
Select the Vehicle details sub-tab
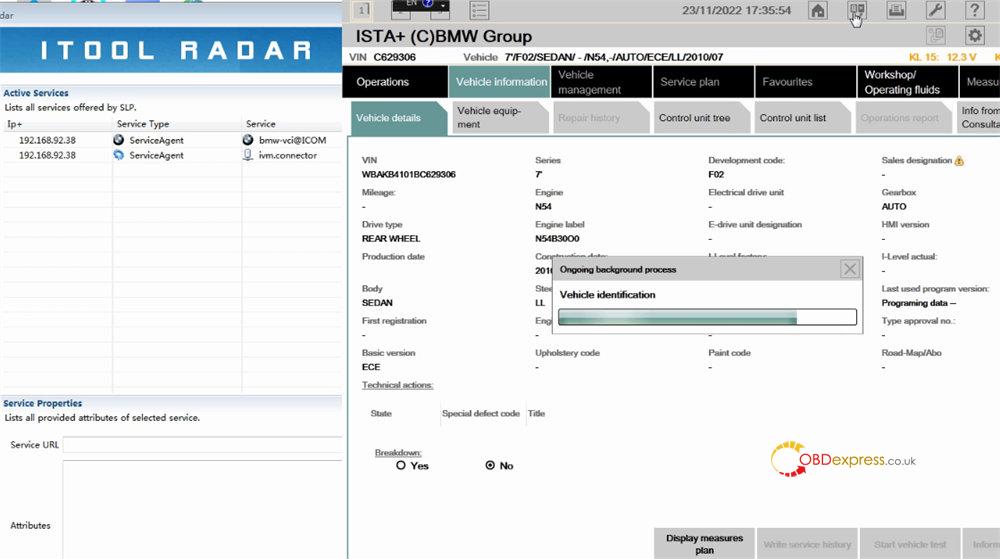397,117
